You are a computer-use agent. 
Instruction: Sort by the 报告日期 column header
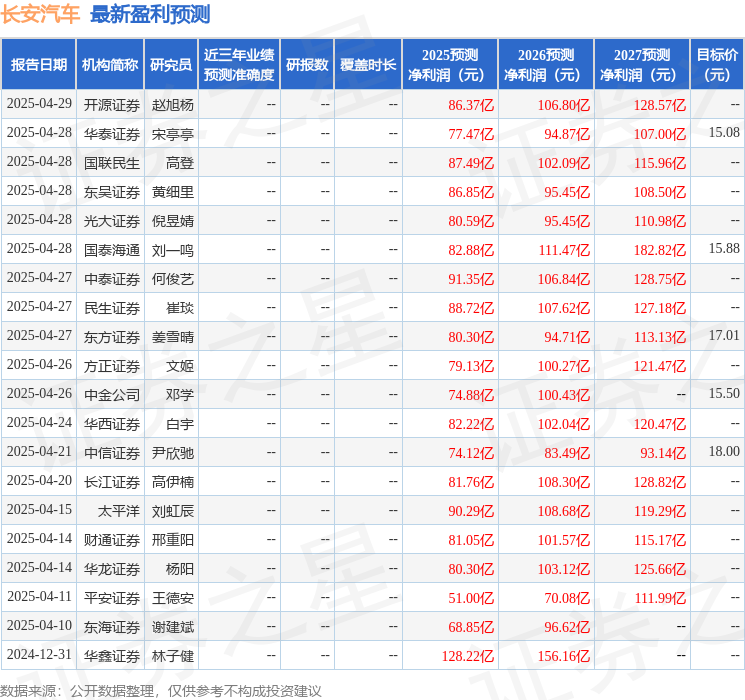click(x=38, y=65)
